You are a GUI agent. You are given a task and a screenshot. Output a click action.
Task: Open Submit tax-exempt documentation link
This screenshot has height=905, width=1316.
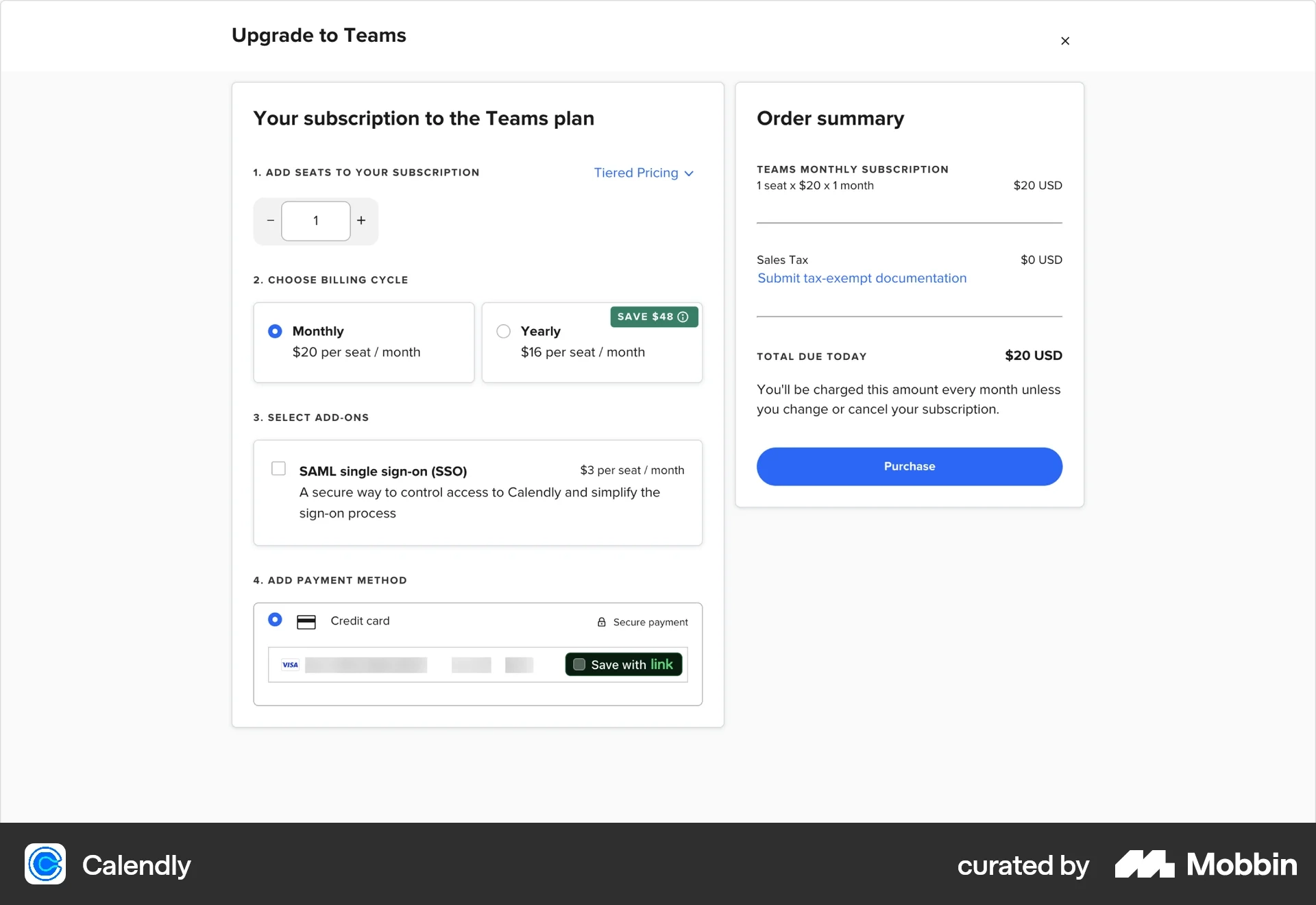click(862, 278)
